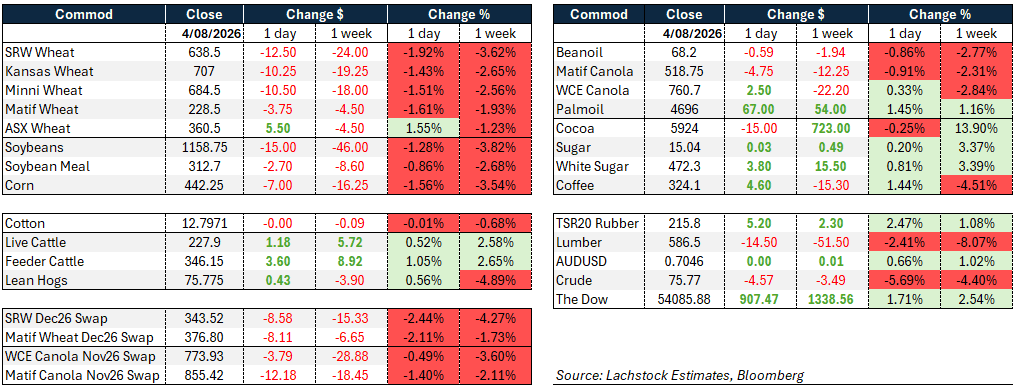Select the Cocoa 1 week change 13.90%
1021x392 pixels.
976,129
